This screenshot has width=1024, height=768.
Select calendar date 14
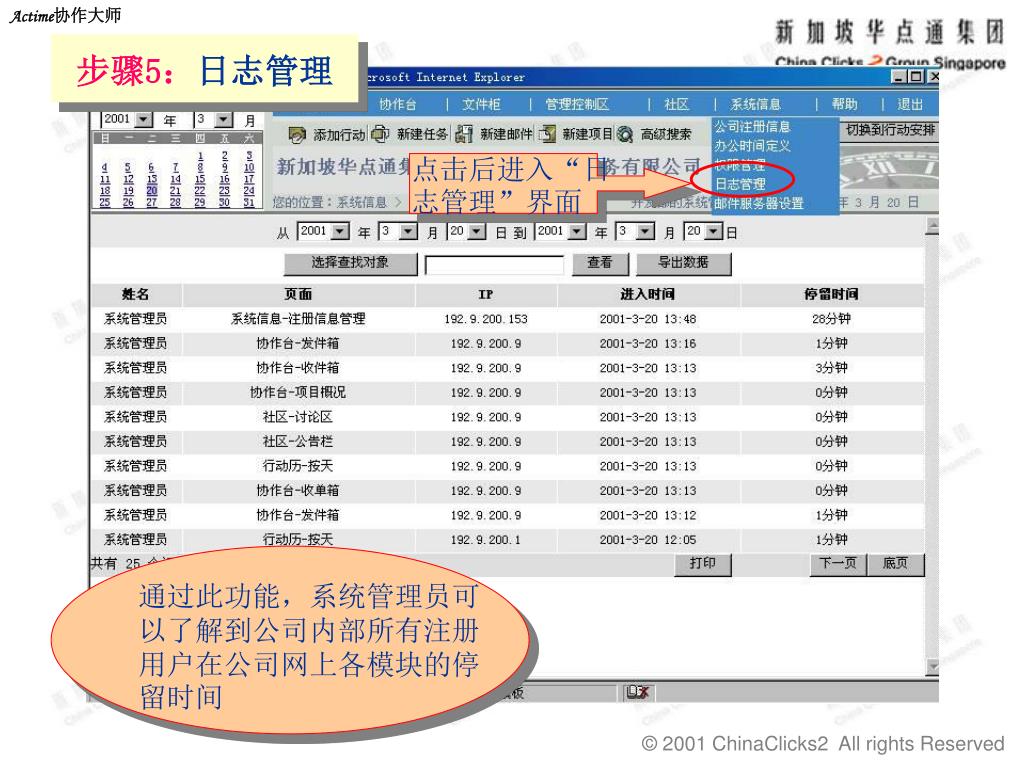click(x=176, y=179)
